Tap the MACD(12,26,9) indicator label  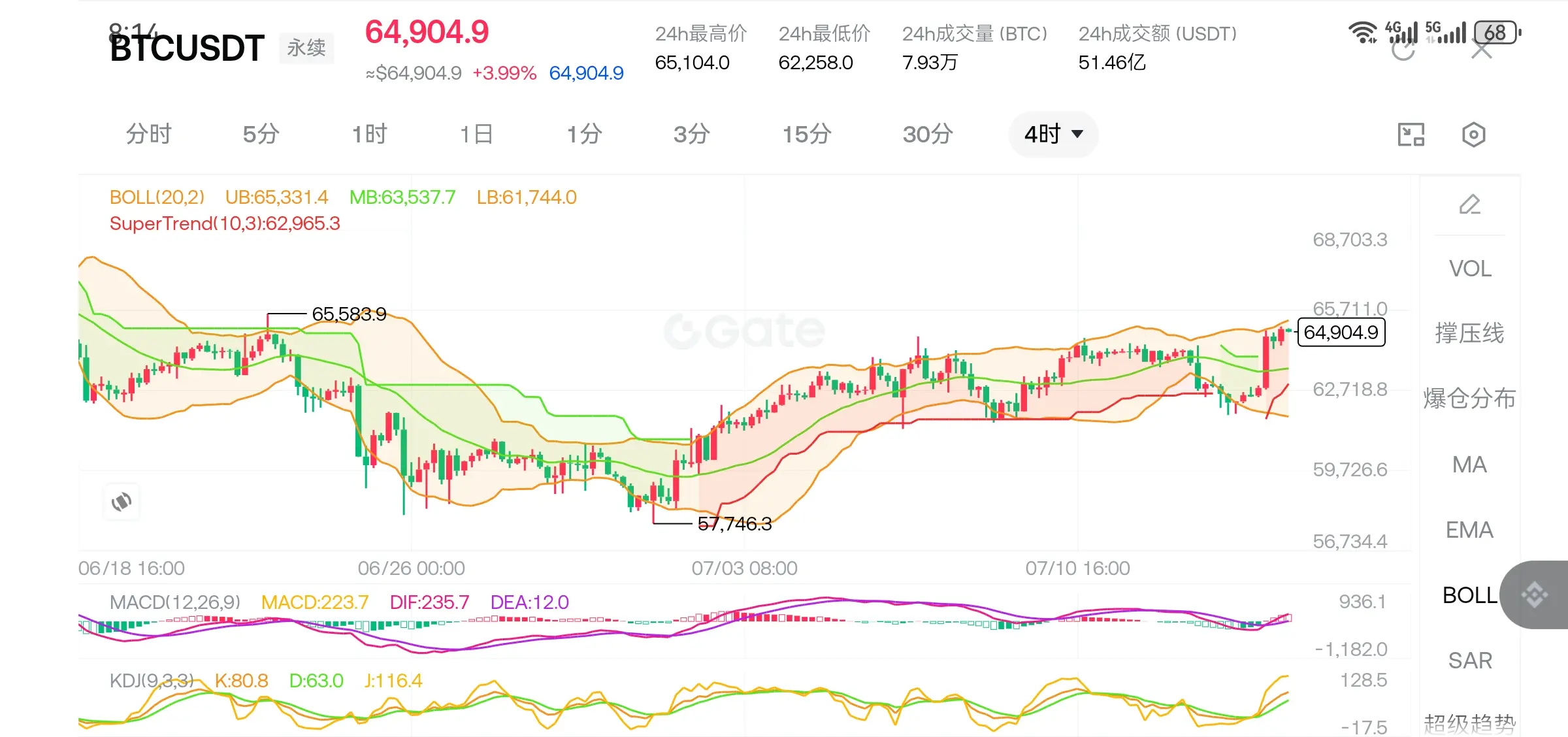(175, 602)
